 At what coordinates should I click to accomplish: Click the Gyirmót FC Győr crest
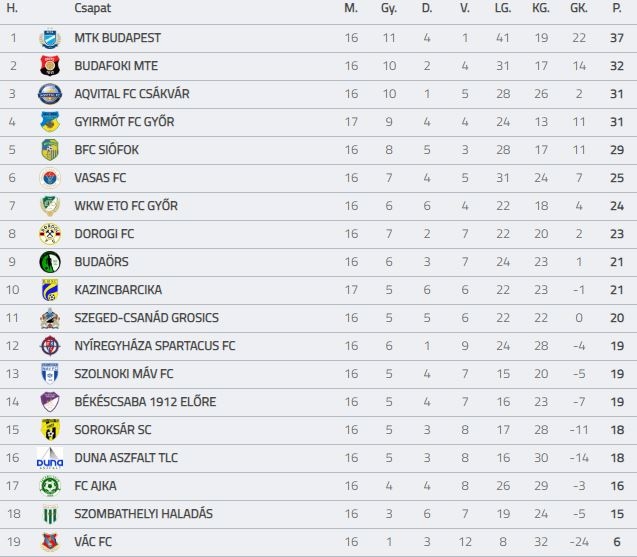(50, 122)
